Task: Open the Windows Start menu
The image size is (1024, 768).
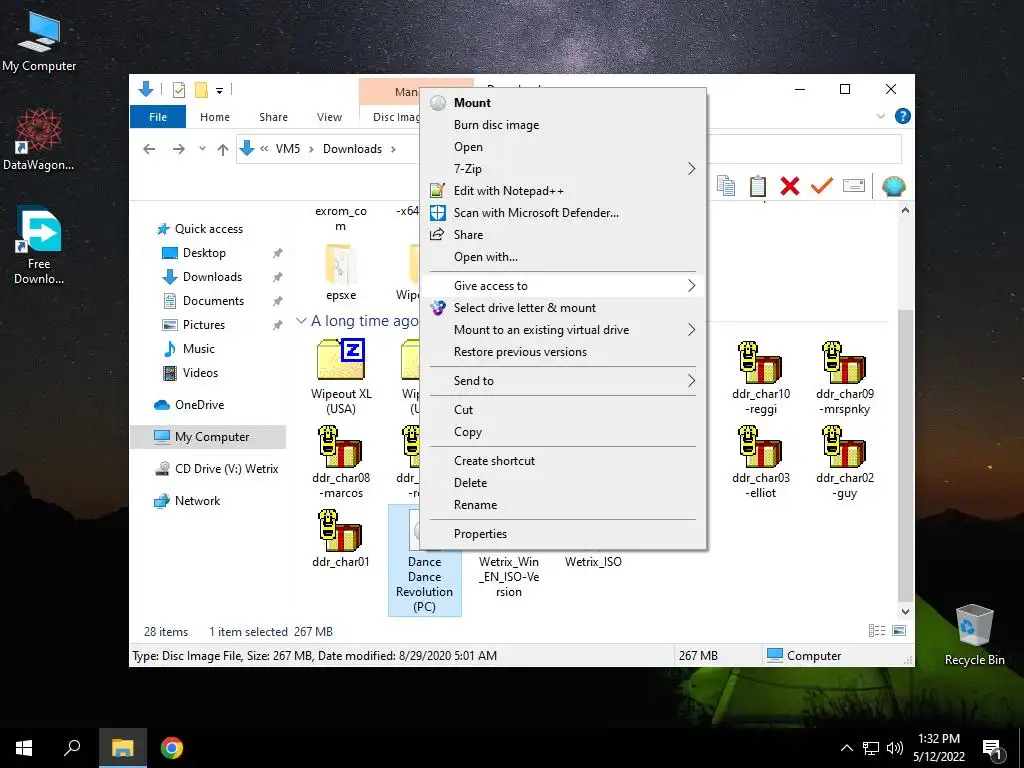Action: (x=24, y=748)
